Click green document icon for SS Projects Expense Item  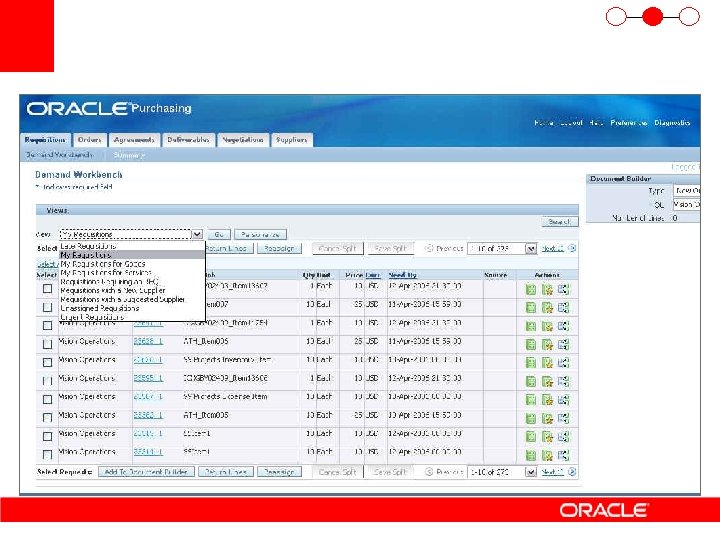tap(531, 400)
